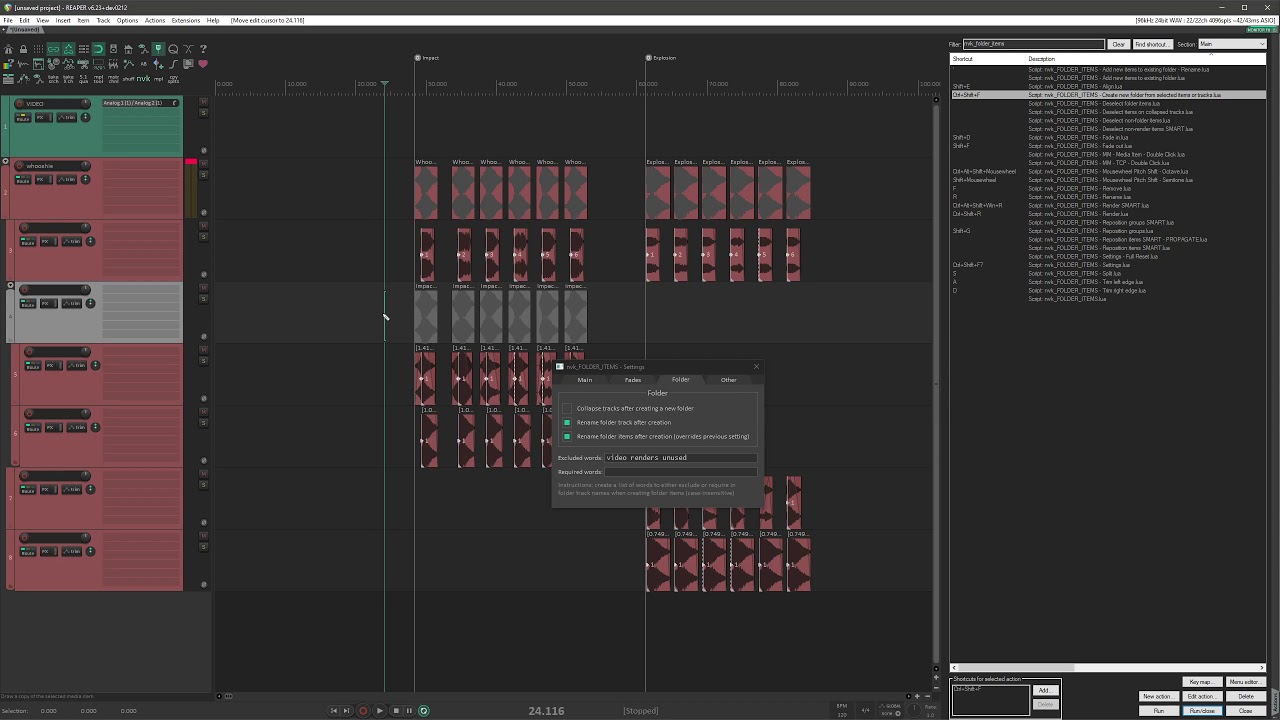Viewport: 1280px width, 720px height.
Task: Click the crossfade X icon
Action: click(x=188, y=49)
